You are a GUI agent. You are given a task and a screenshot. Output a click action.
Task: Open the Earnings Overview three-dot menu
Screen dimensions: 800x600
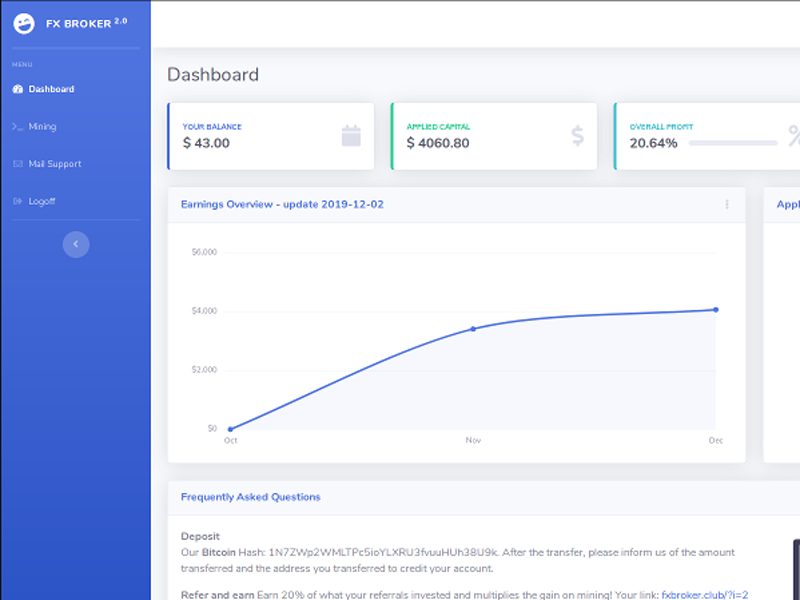727,204
